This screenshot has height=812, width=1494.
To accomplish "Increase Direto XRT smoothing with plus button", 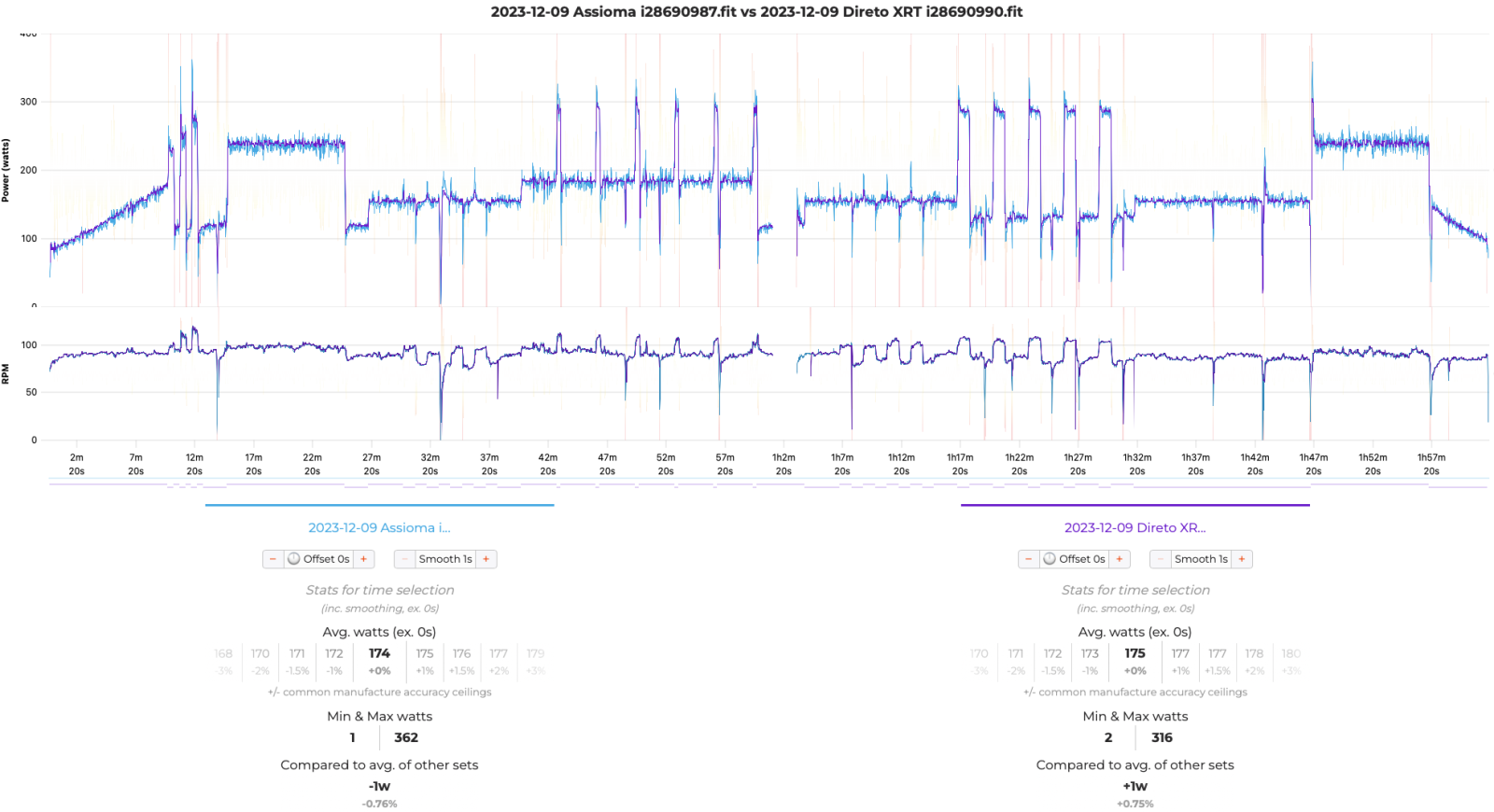I will pyautogui.click(x=1241, y=559).
